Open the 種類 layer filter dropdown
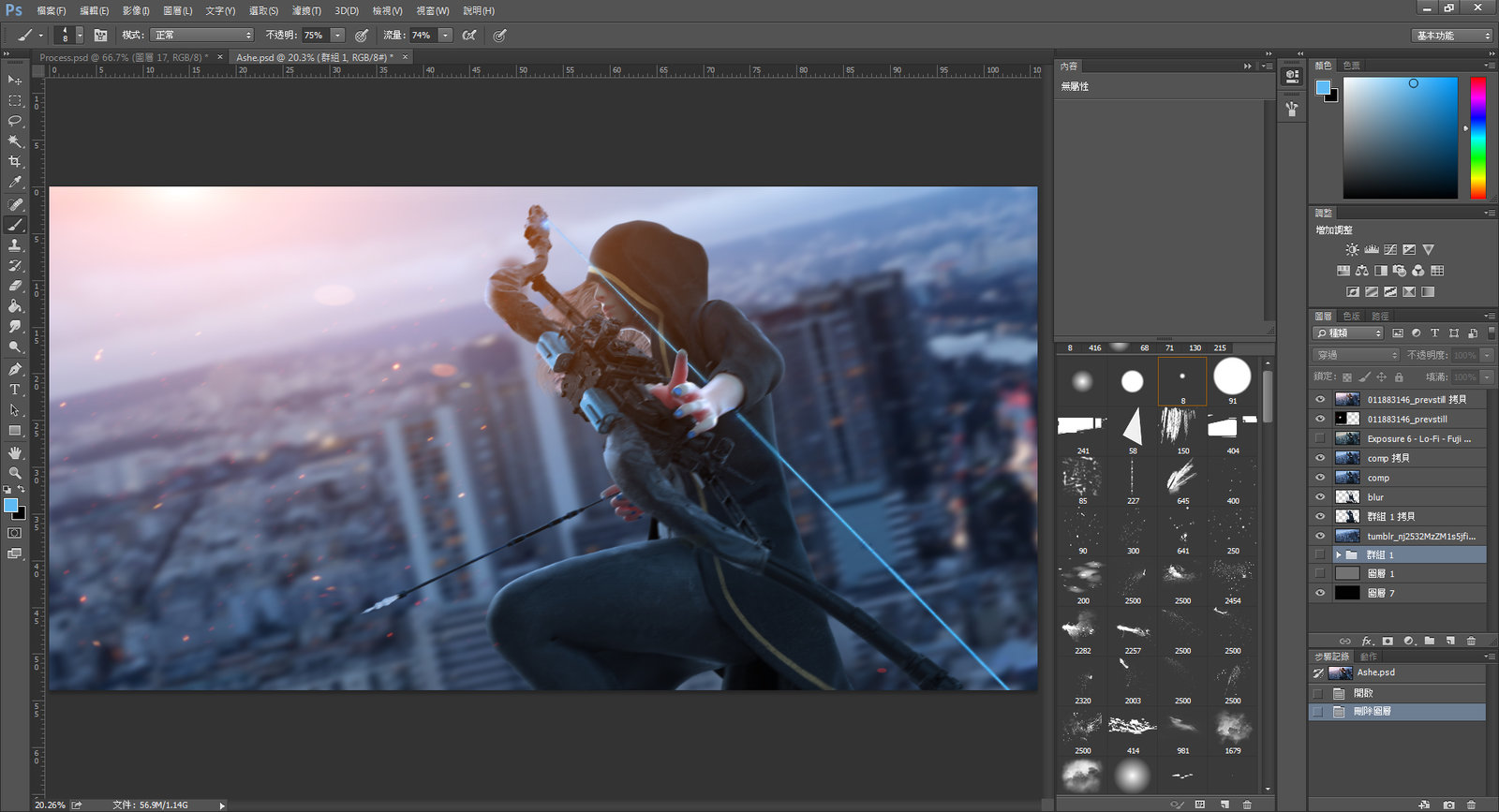1499x812 pixels. [x=1348, y=333]
